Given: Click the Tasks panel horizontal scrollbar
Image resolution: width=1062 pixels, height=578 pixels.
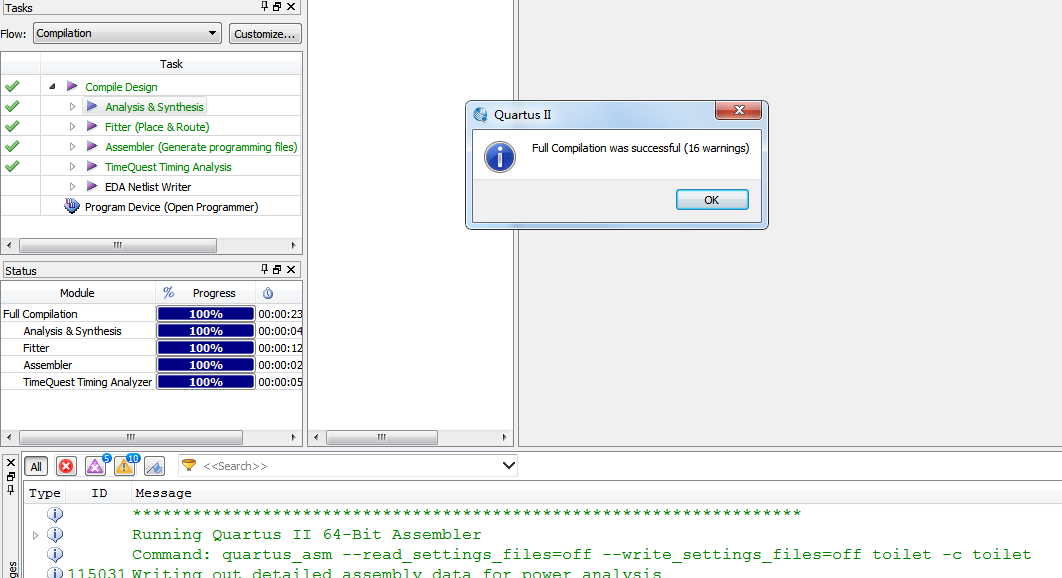Looking at the screenshot, I should coord(118,245).
